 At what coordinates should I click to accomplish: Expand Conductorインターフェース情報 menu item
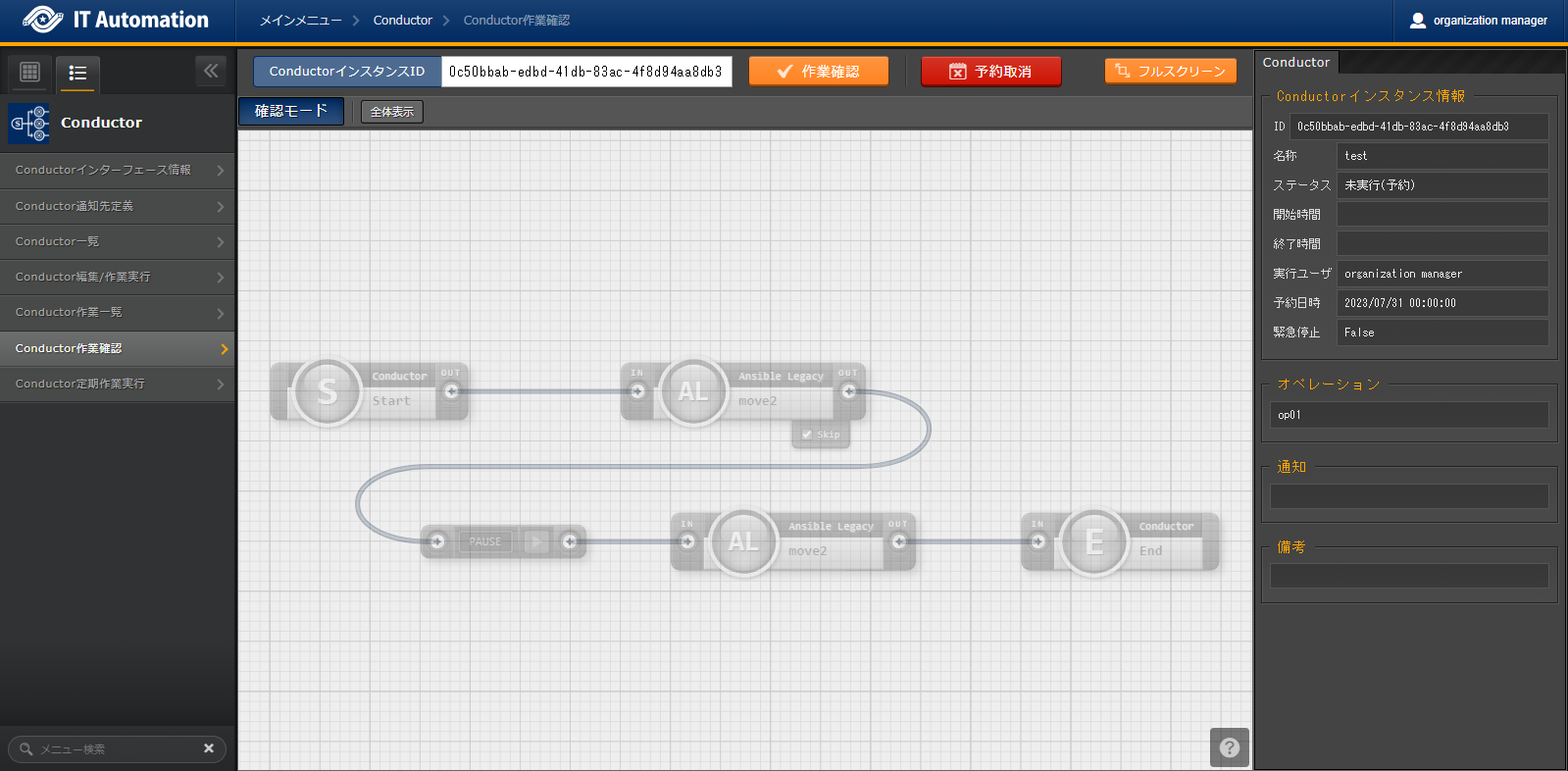click(x=117, y=170)
